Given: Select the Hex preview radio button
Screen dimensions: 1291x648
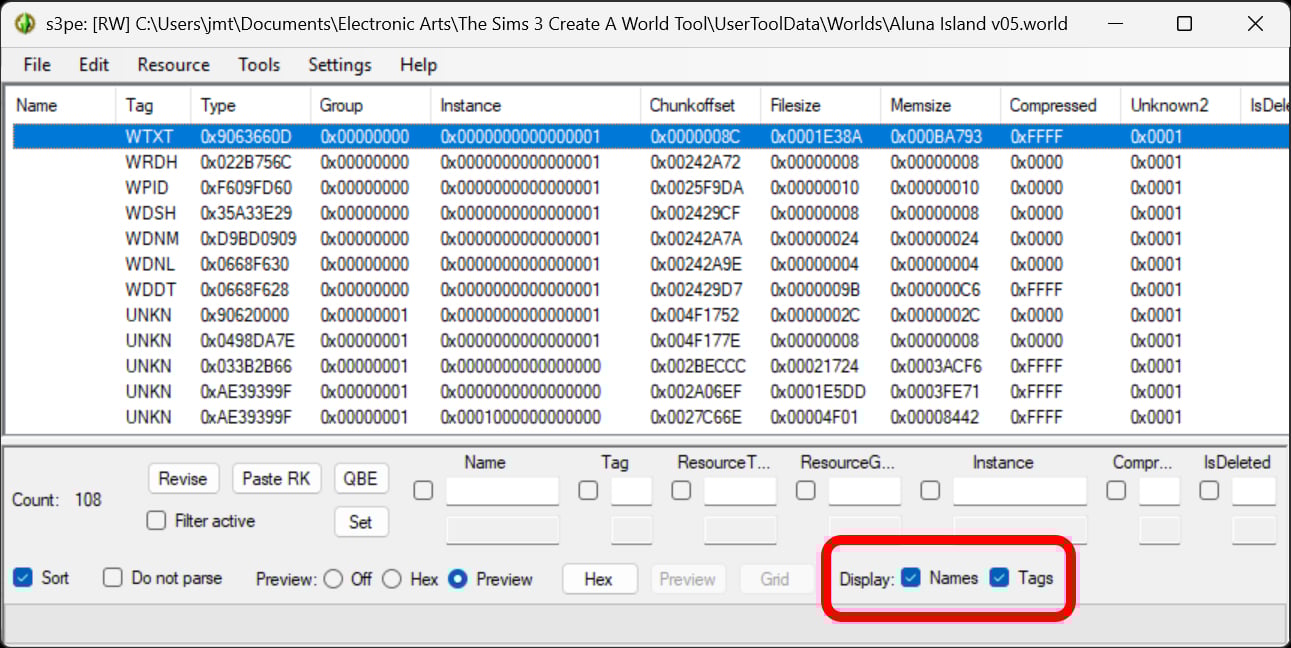Looking at the screenshot, I should tap(392, 579).
